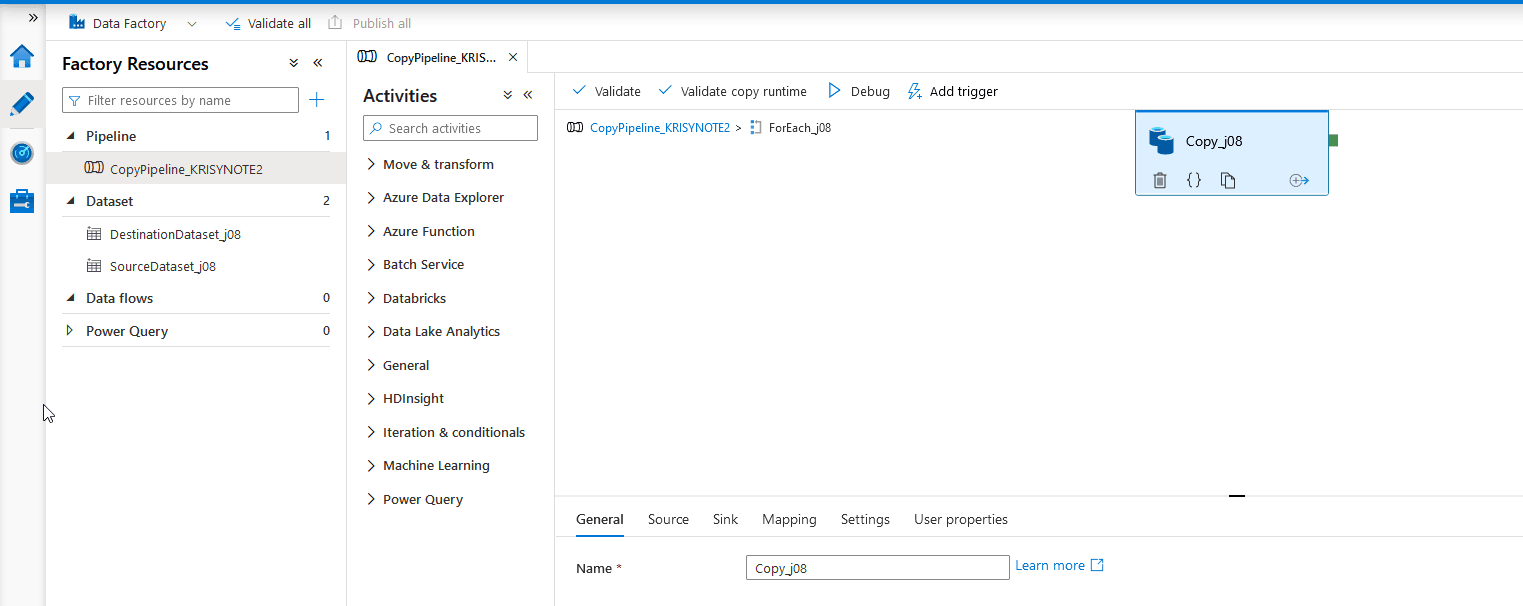The height and width of the screenshot is (606, 1523).
Task: Open the Home icon in left sidebar
Action: (x=22, y=56)
